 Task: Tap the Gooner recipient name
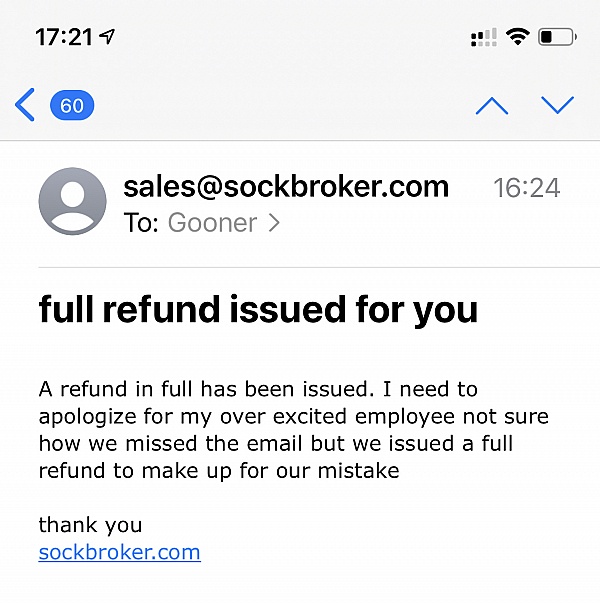[212, 223]
